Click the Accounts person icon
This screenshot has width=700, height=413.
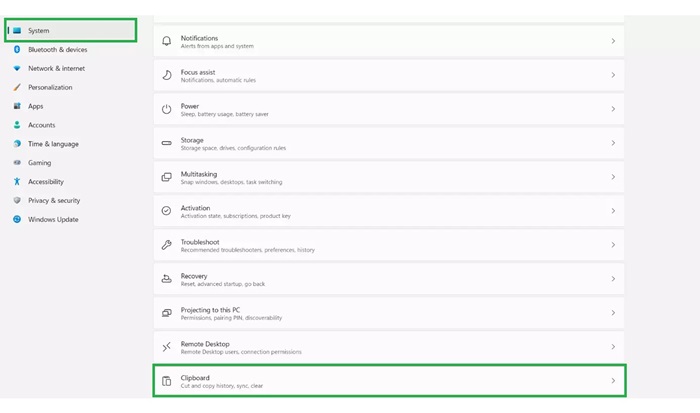pos(17,125)
